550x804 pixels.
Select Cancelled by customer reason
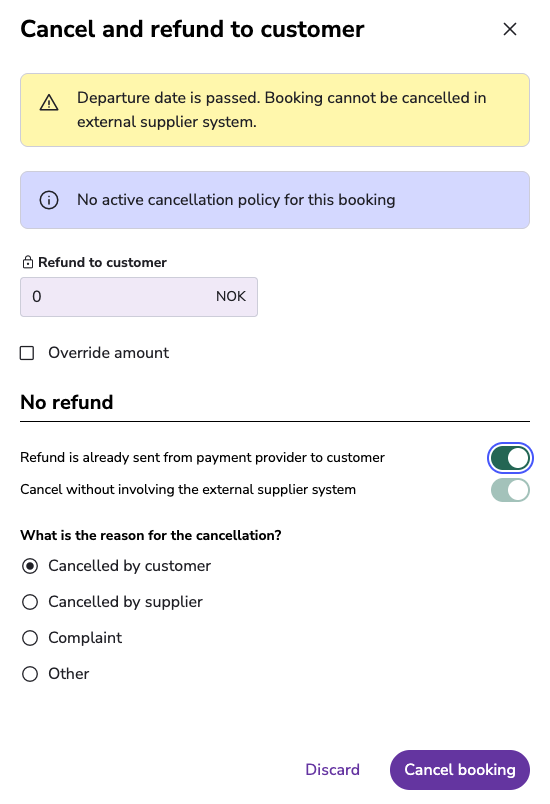pyautogui.click(x=30, y=566)
